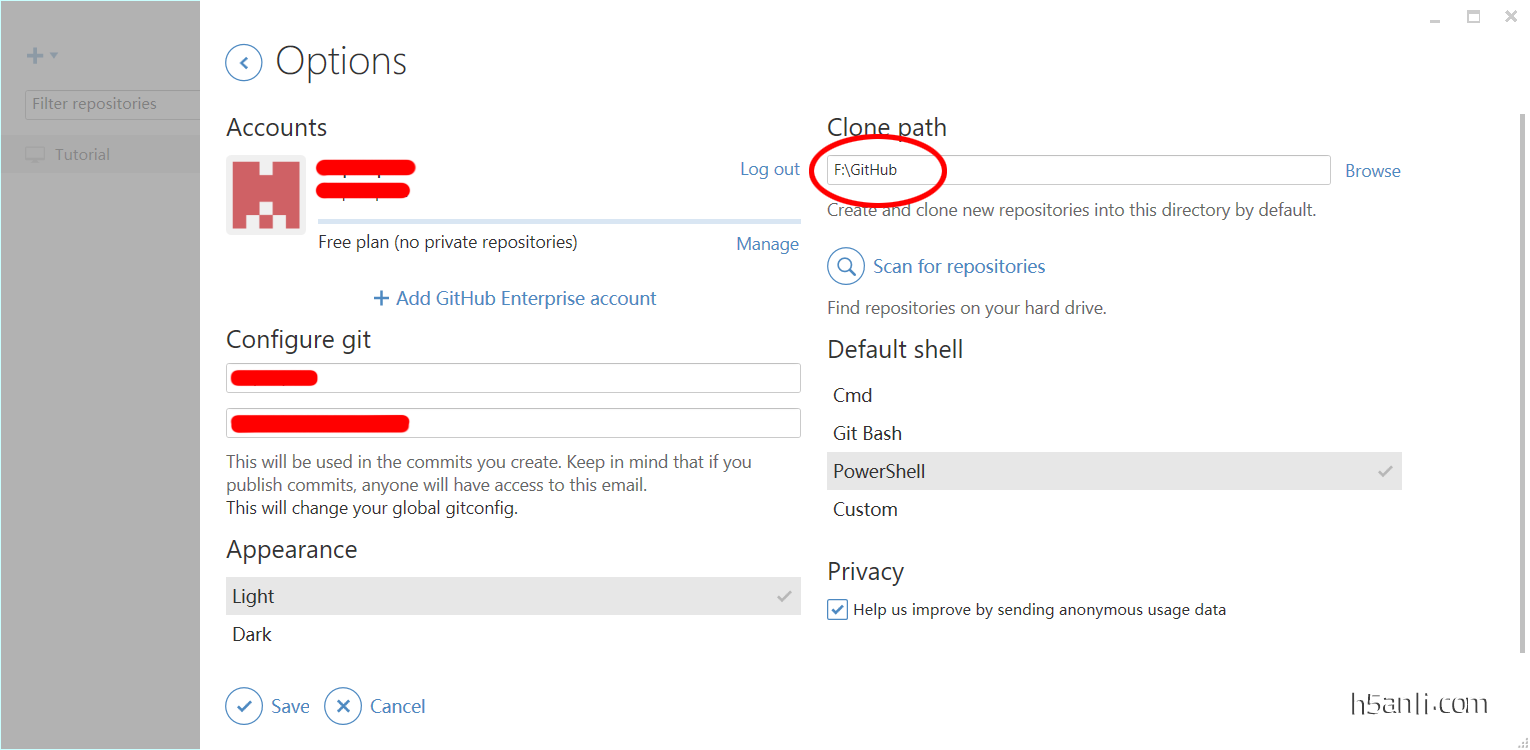The image size is (1530, 750).
Task: Log out of the GitHub account
Action: pyautogui.click(x=770, y=169)
